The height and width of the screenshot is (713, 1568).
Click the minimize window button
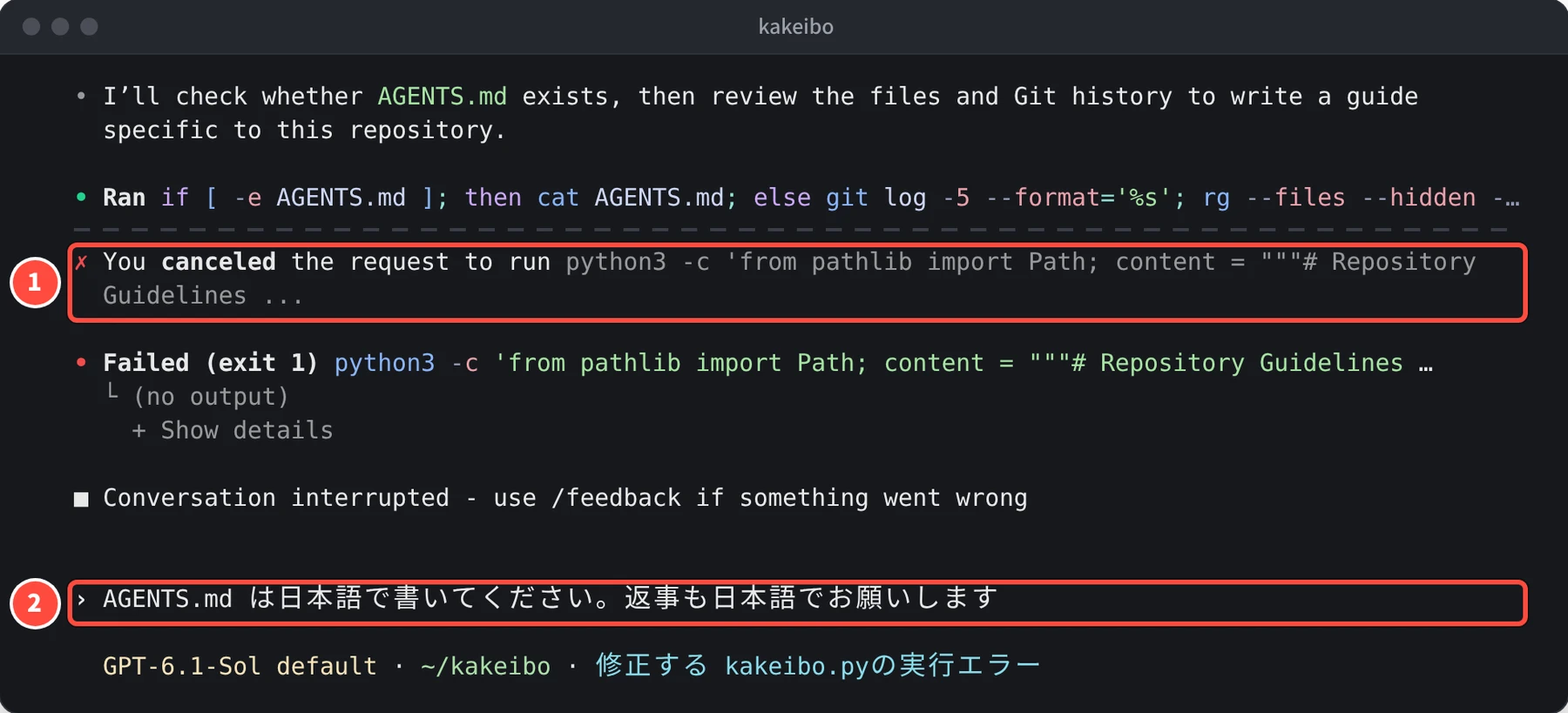pos(60,27)
